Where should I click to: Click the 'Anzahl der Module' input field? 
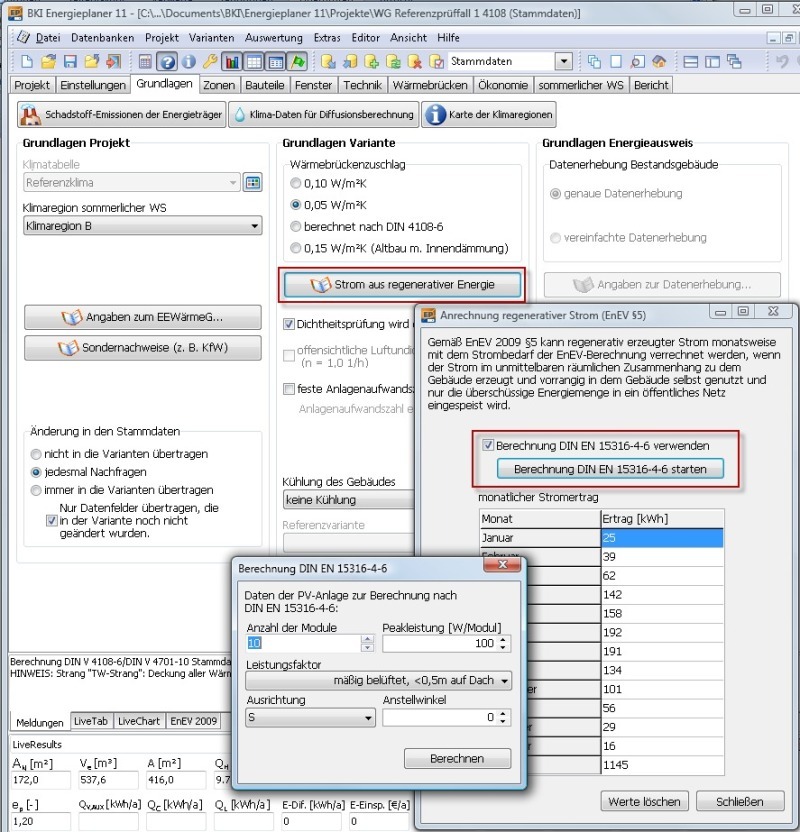(x=303, y=643)
